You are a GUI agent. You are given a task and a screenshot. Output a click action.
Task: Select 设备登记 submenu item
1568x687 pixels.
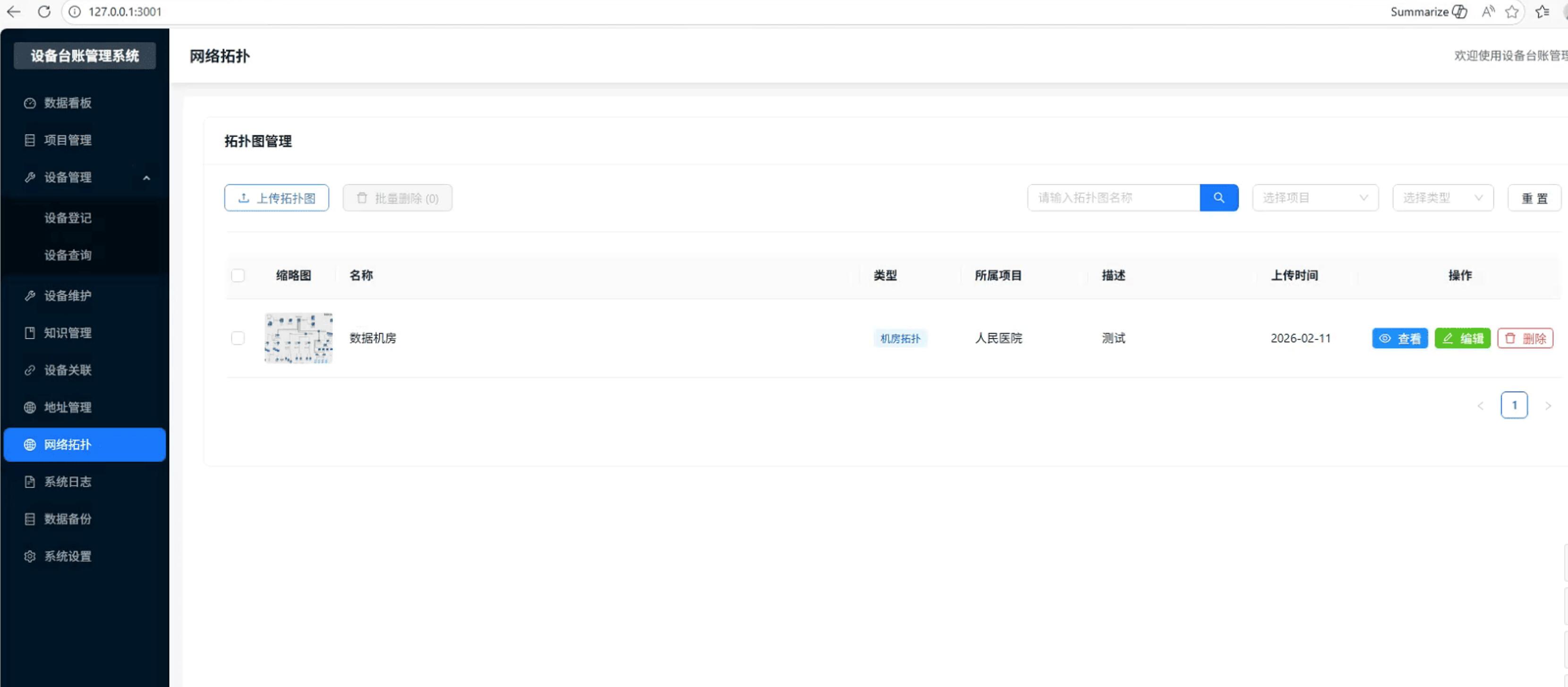85,218
